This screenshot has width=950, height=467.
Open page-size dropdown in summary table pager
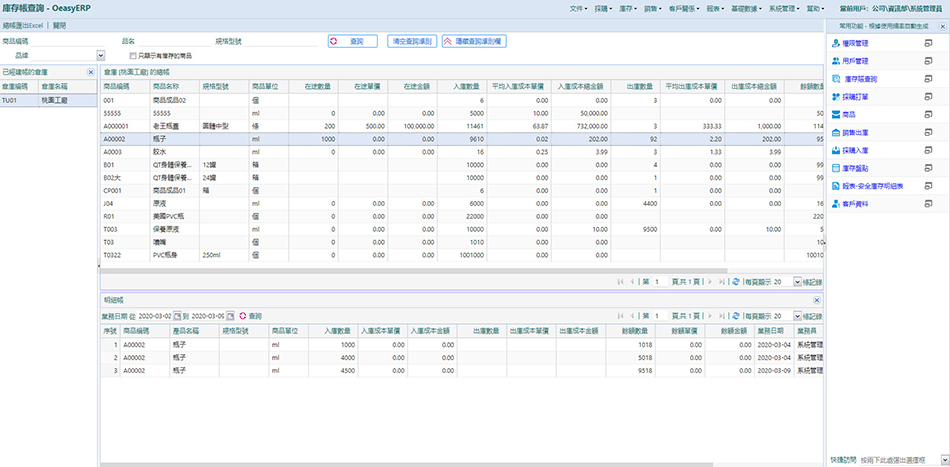pos(799,282)
